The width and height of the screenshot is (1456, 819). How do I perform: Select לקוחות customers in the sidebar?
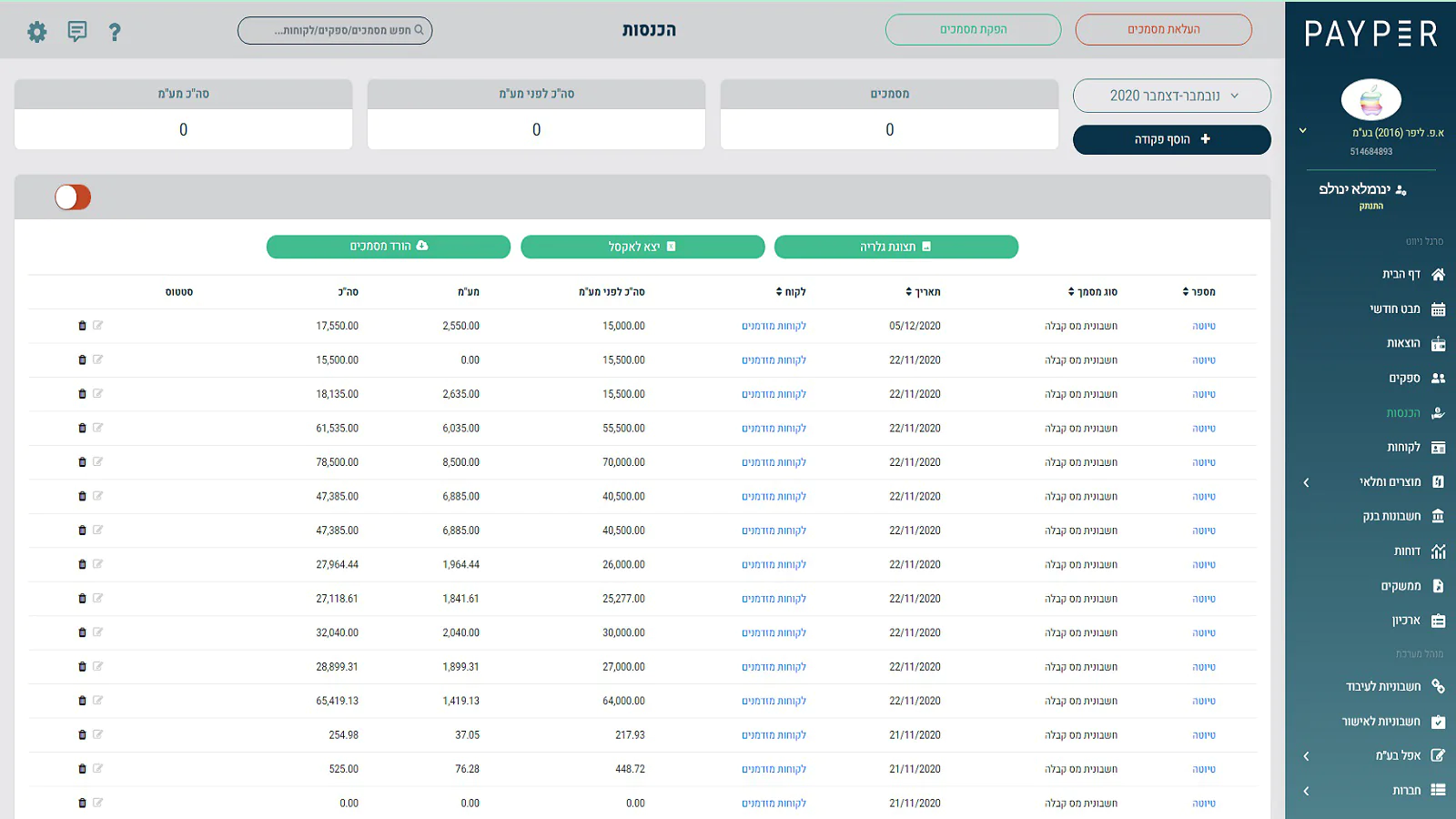point(1413,447)
